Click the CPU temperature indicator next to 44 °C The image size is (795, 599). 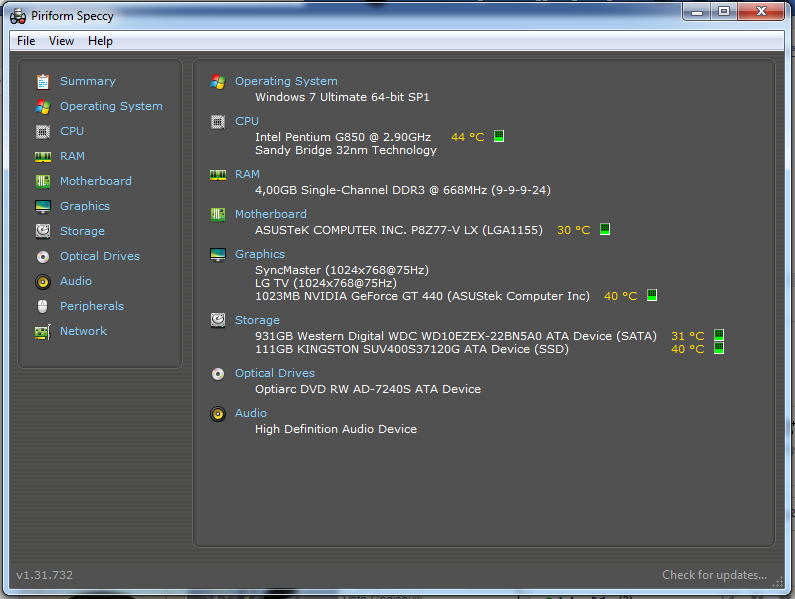(499, 136)
